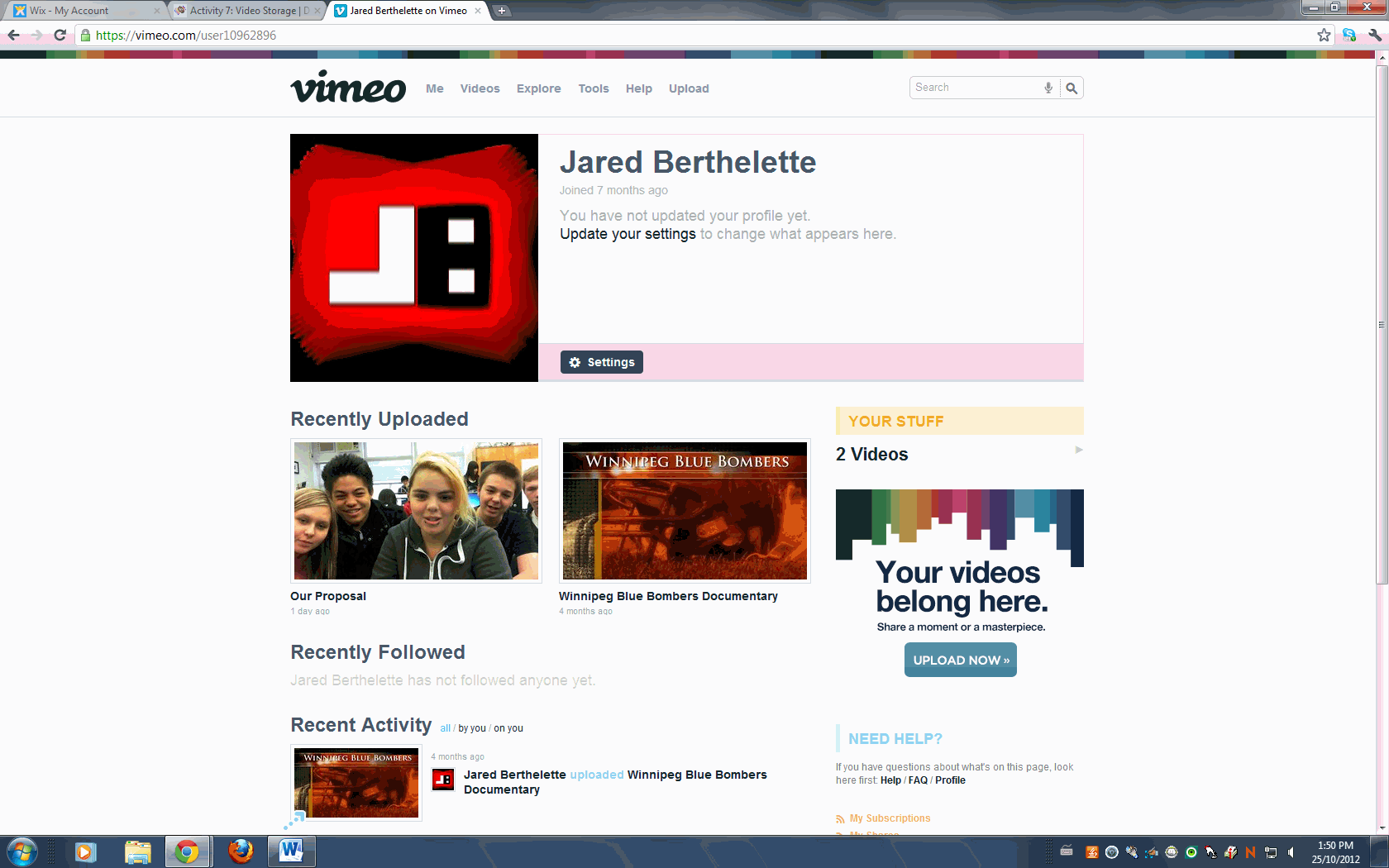Open the Me menu

(435, 88)
